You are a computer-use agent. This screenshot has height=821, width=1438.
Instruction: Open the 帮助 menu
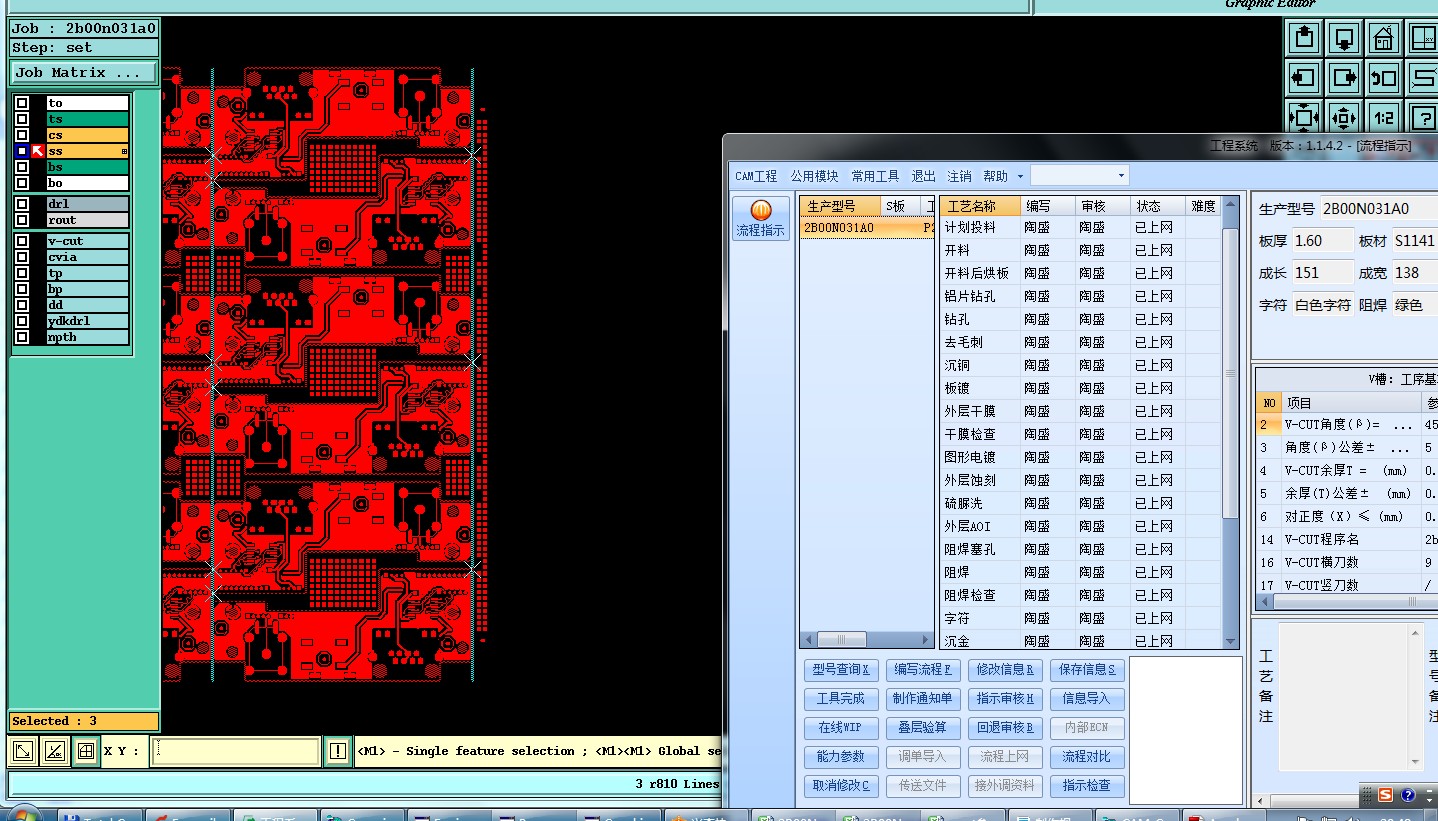pyautogui.click(x=995, y=176)
